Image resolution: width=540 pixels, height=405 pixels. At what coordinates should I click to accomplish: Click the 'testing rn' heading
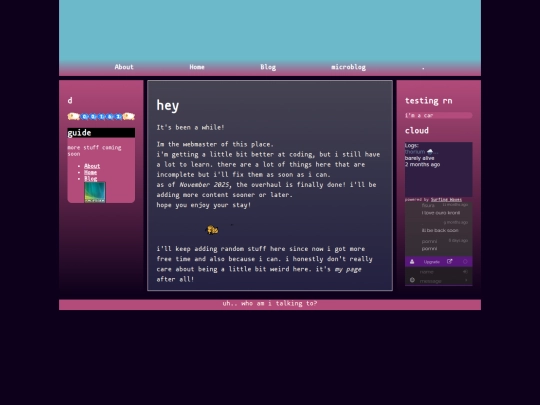428,101
